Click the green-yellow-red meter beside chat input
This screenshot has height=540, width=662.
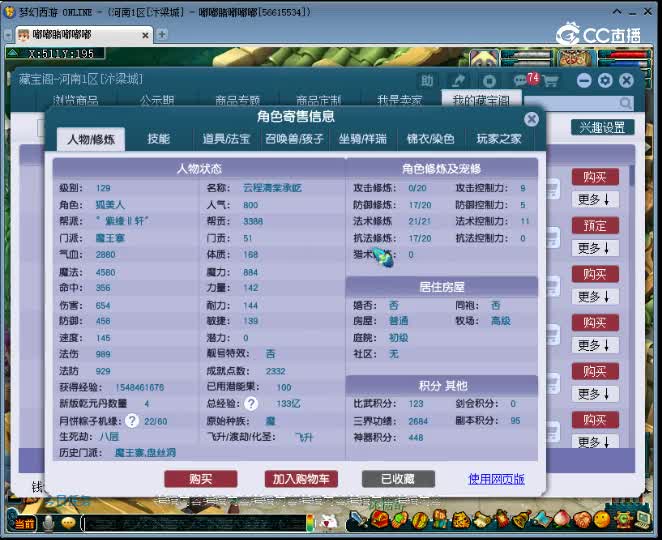310,523
